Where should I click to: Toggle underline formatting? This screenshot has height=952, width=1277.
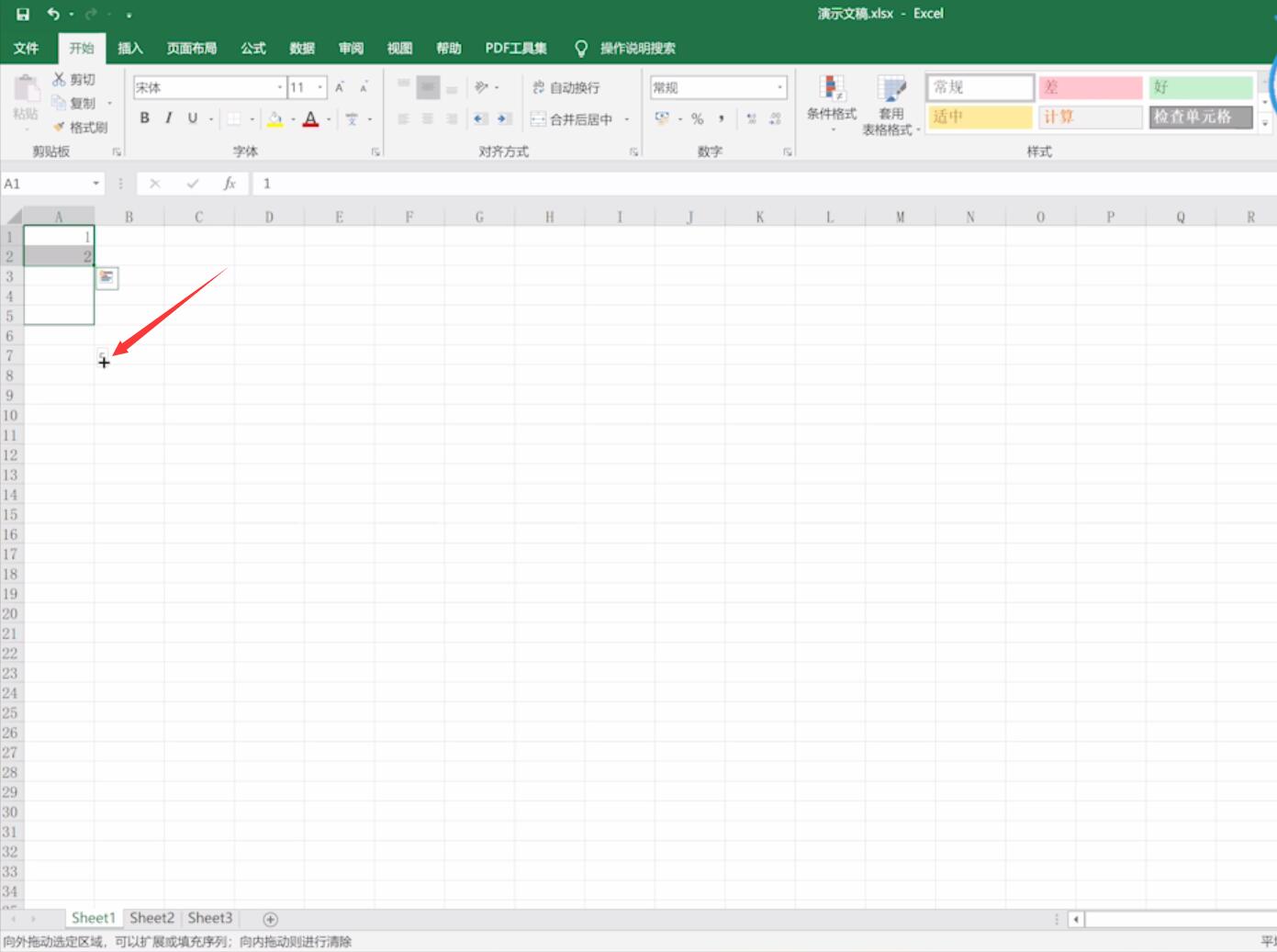(192, 118)
